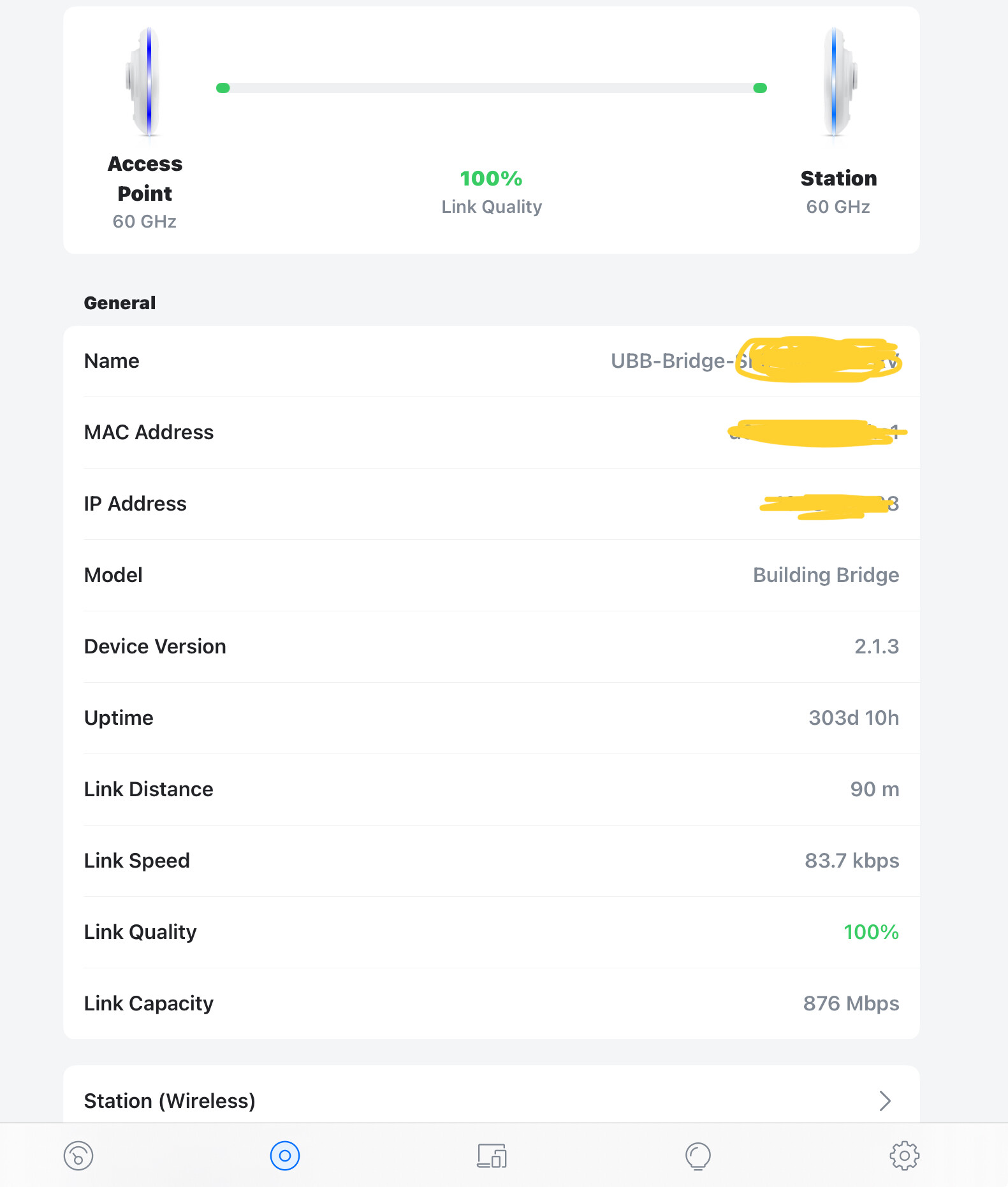Screen dimensions: 1008x1187
Task: Select the Name row
Action: [491, 361]
